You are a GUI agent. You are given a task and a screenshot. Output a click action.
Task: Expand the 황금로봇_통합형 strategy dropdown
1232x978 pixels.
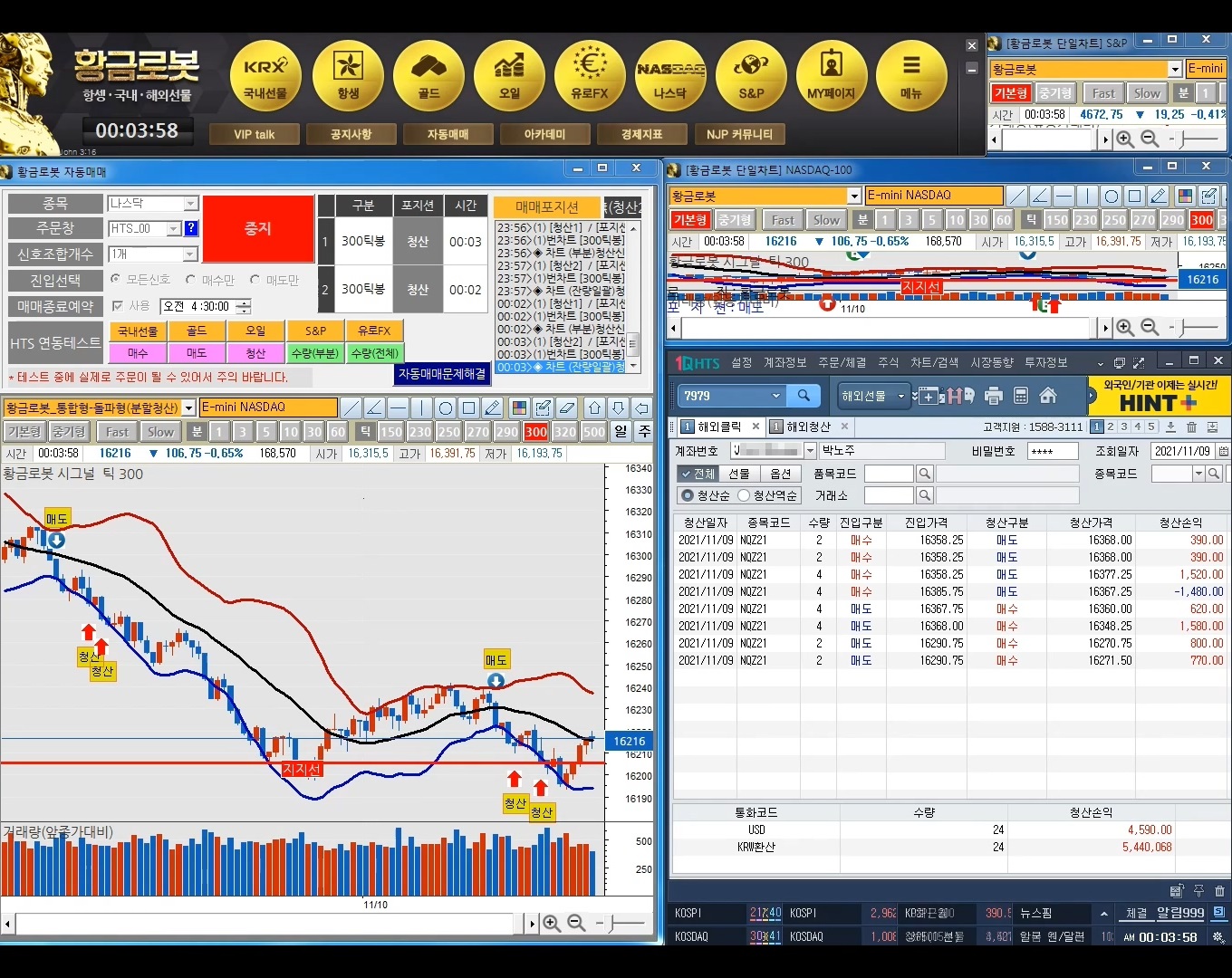(x=188, y=407)
